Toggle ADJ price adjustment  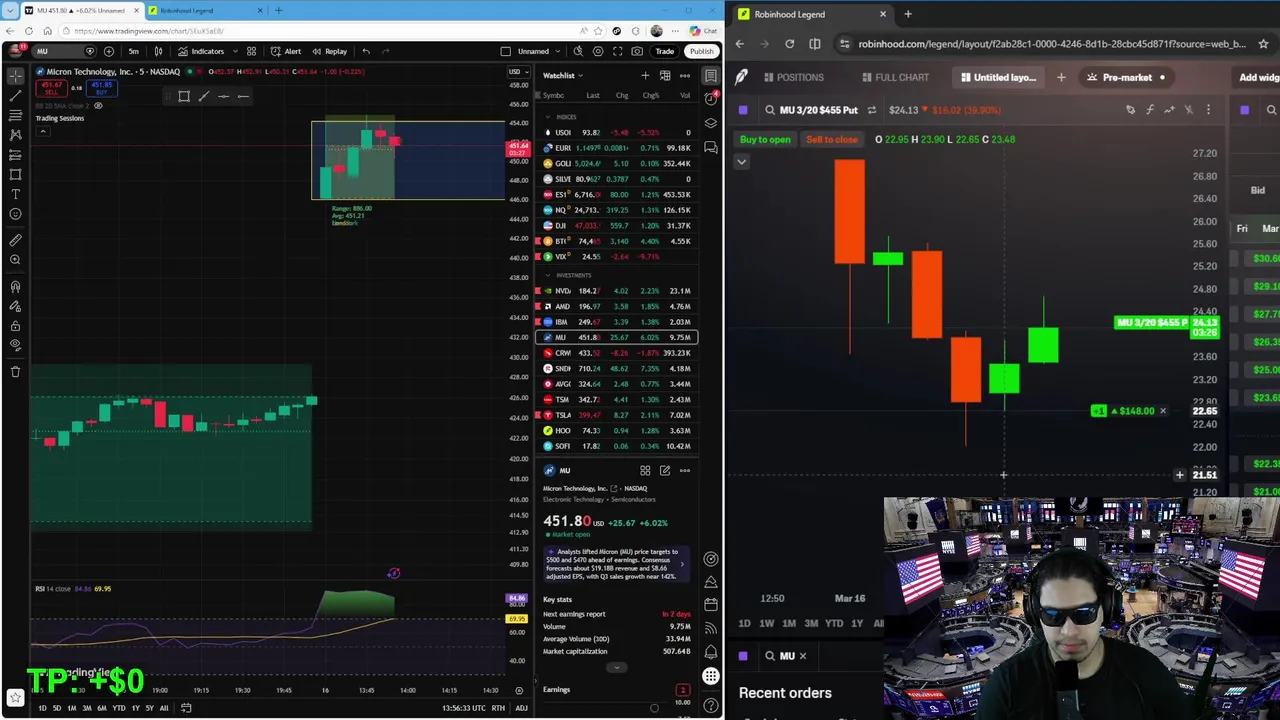(x=521, y=708)
